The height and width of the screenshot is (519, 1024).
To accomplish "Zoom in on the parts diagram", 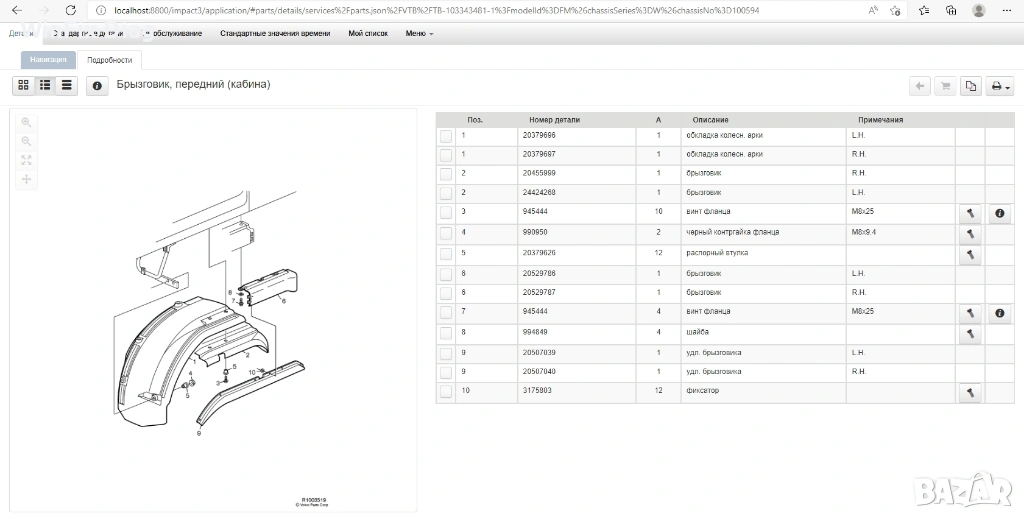I will coord(27,122).
